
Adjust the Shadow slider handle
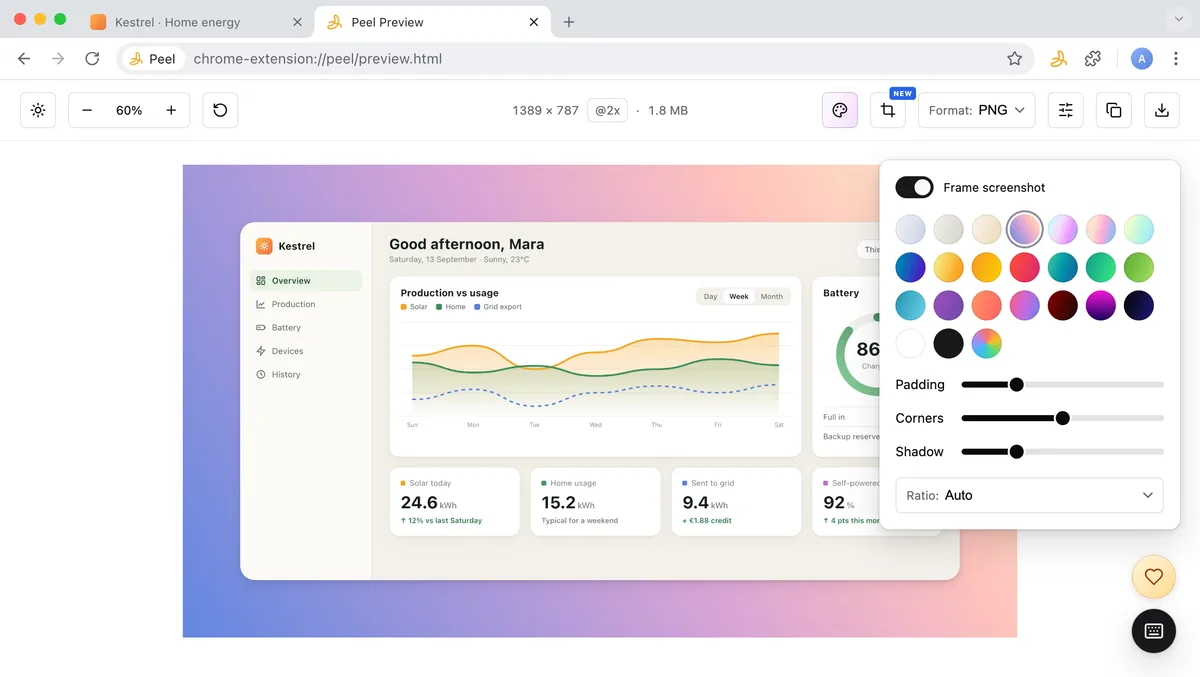coord(1016,451)
